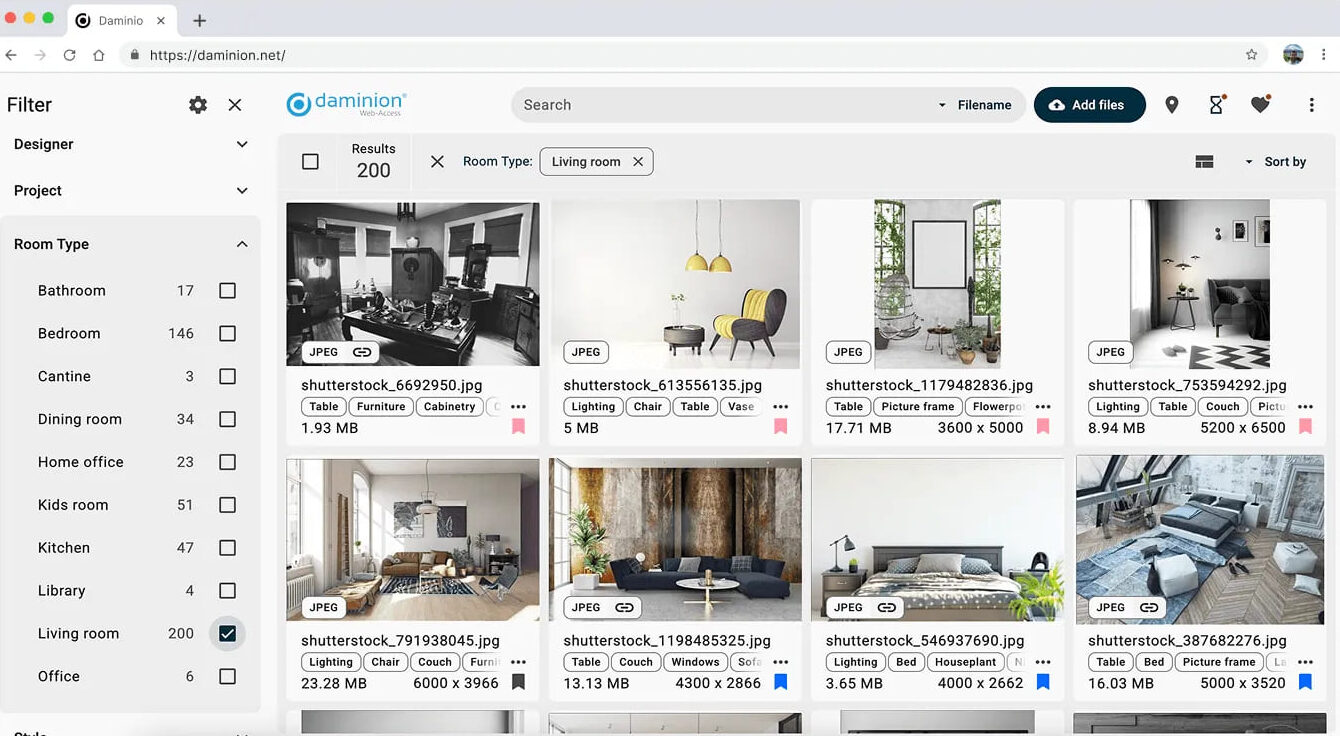Open more options for shutterstock_613556135.jpg

coord(781,407)
